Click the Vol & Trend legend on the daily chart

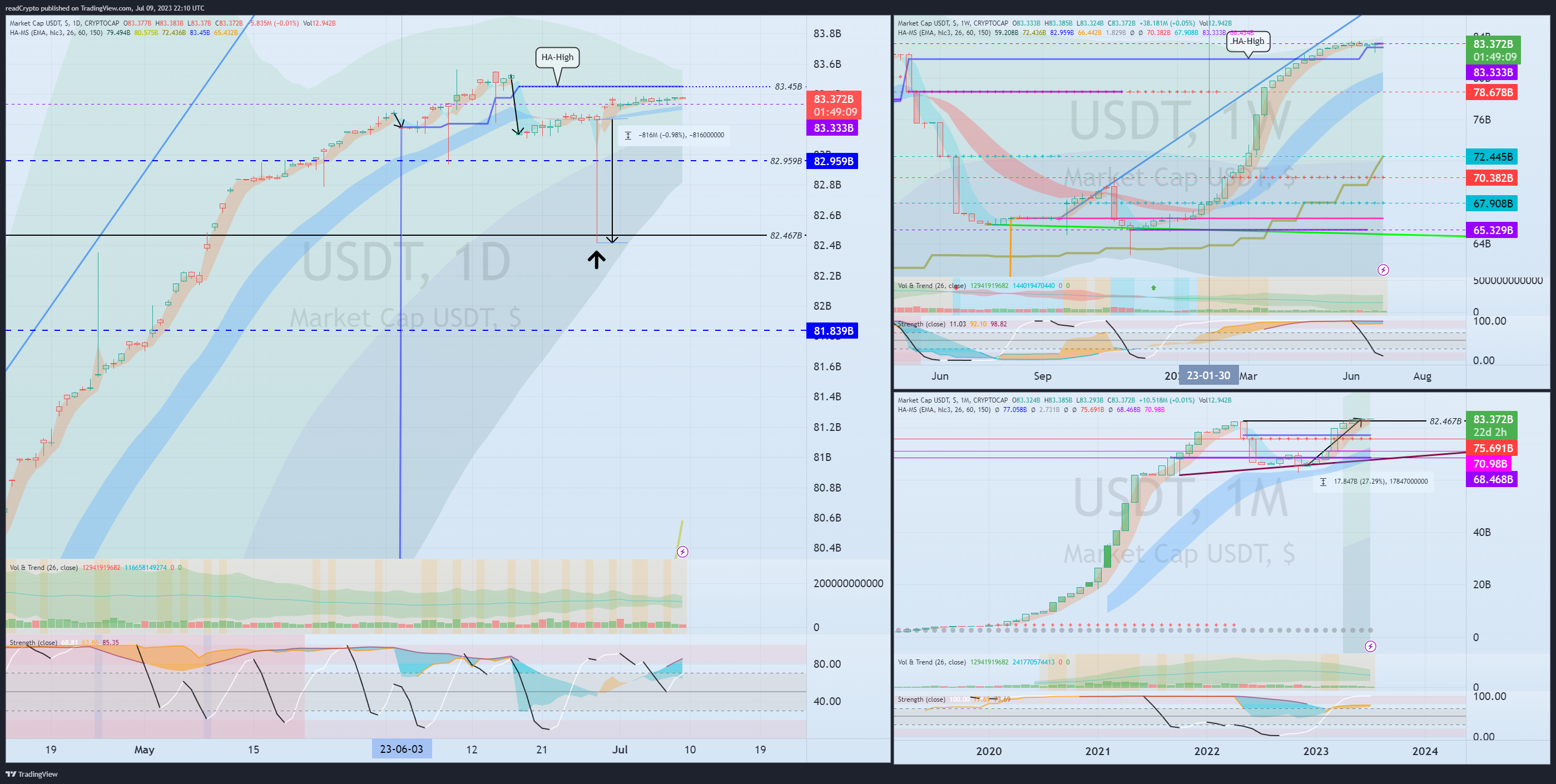pos(43,568)
